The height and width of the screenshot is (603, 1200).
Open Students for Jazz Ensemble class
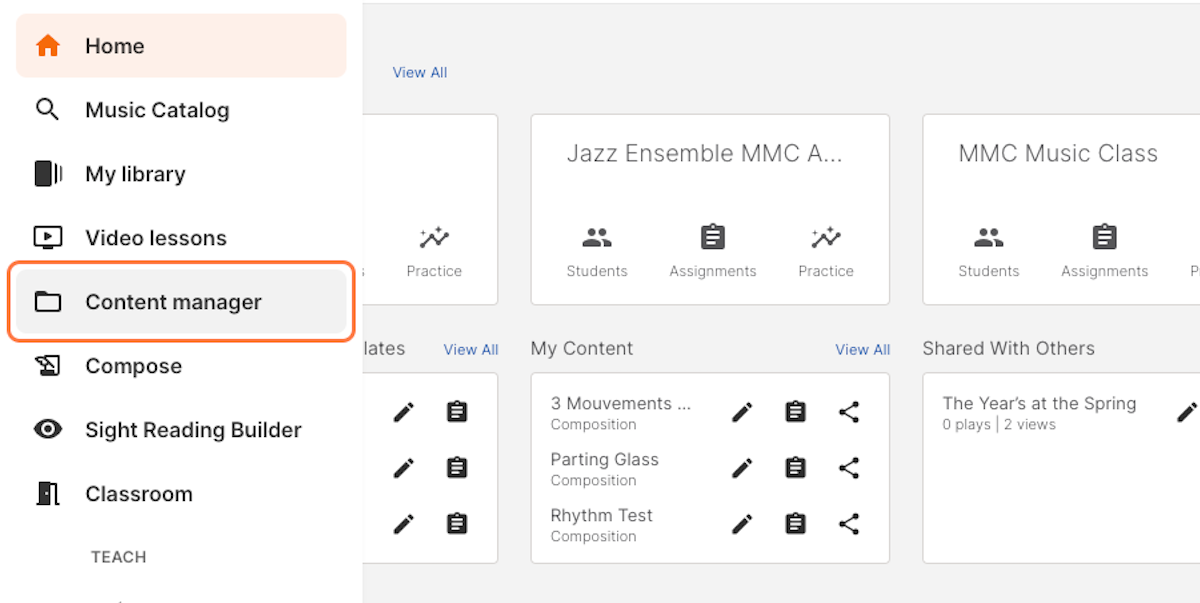click(x=597, y=250)
